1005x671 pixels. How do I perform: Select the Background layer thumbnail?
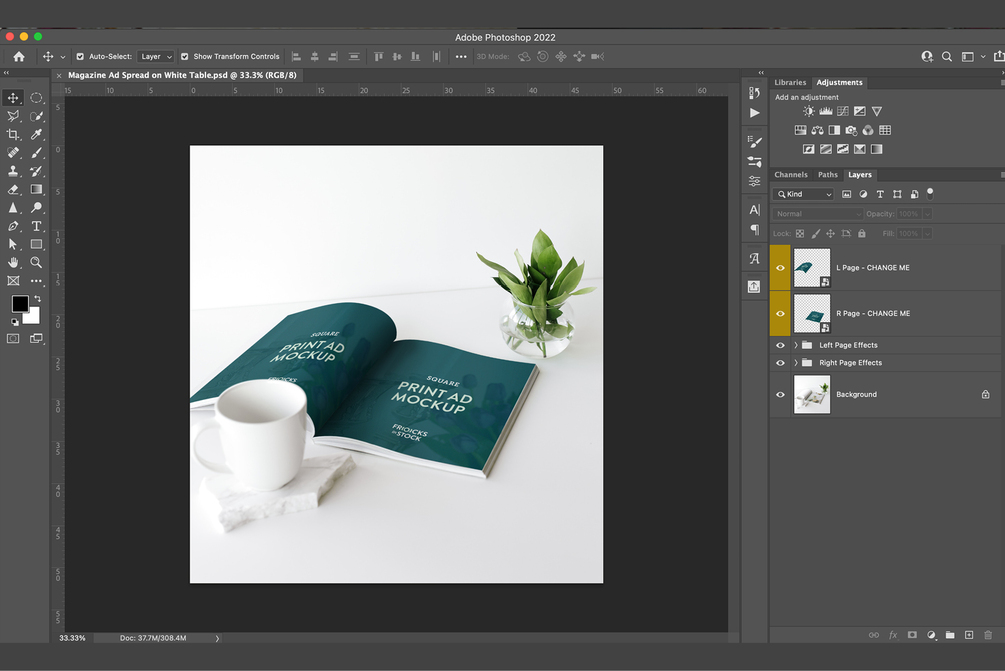coord(811,394)
